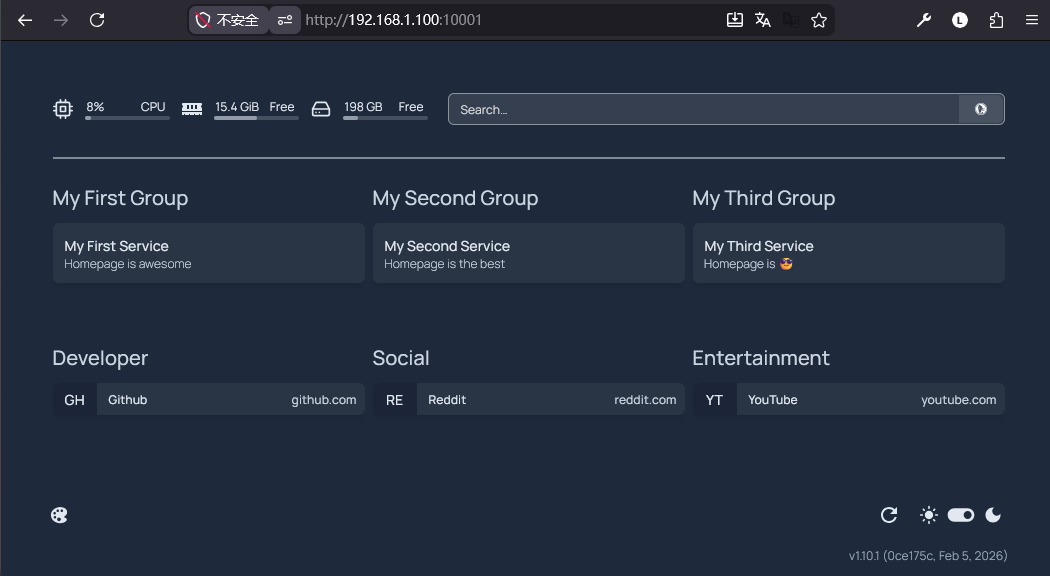
Task: Collapse My Second Group heading
Action: [455, 198]
